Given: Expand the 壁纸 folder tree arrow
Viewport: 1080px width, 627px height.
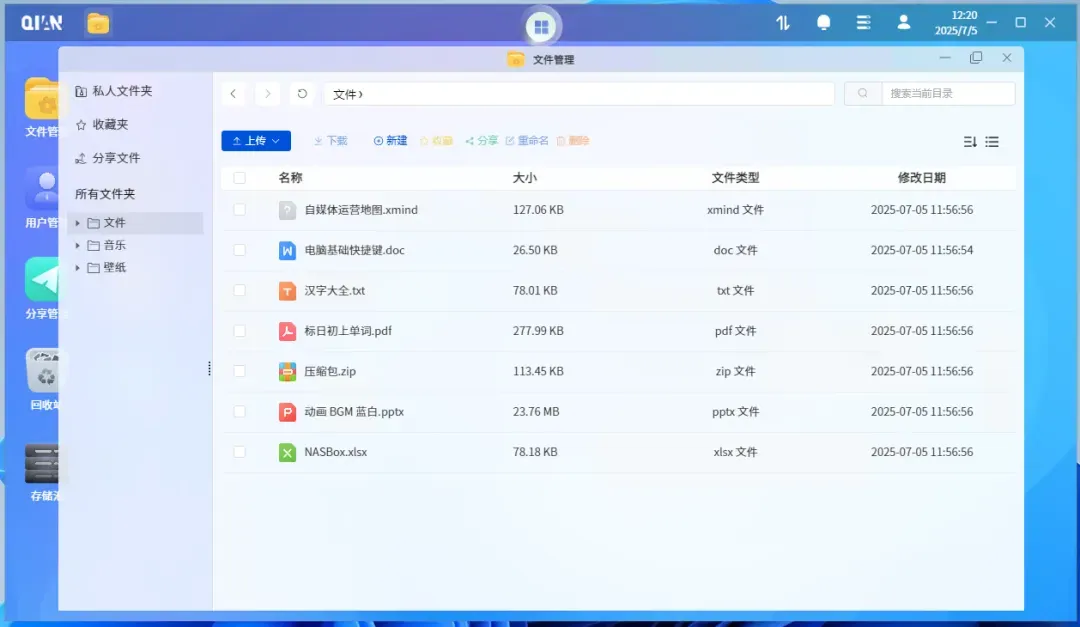Looking at the screenshot, I should (77, 267).
